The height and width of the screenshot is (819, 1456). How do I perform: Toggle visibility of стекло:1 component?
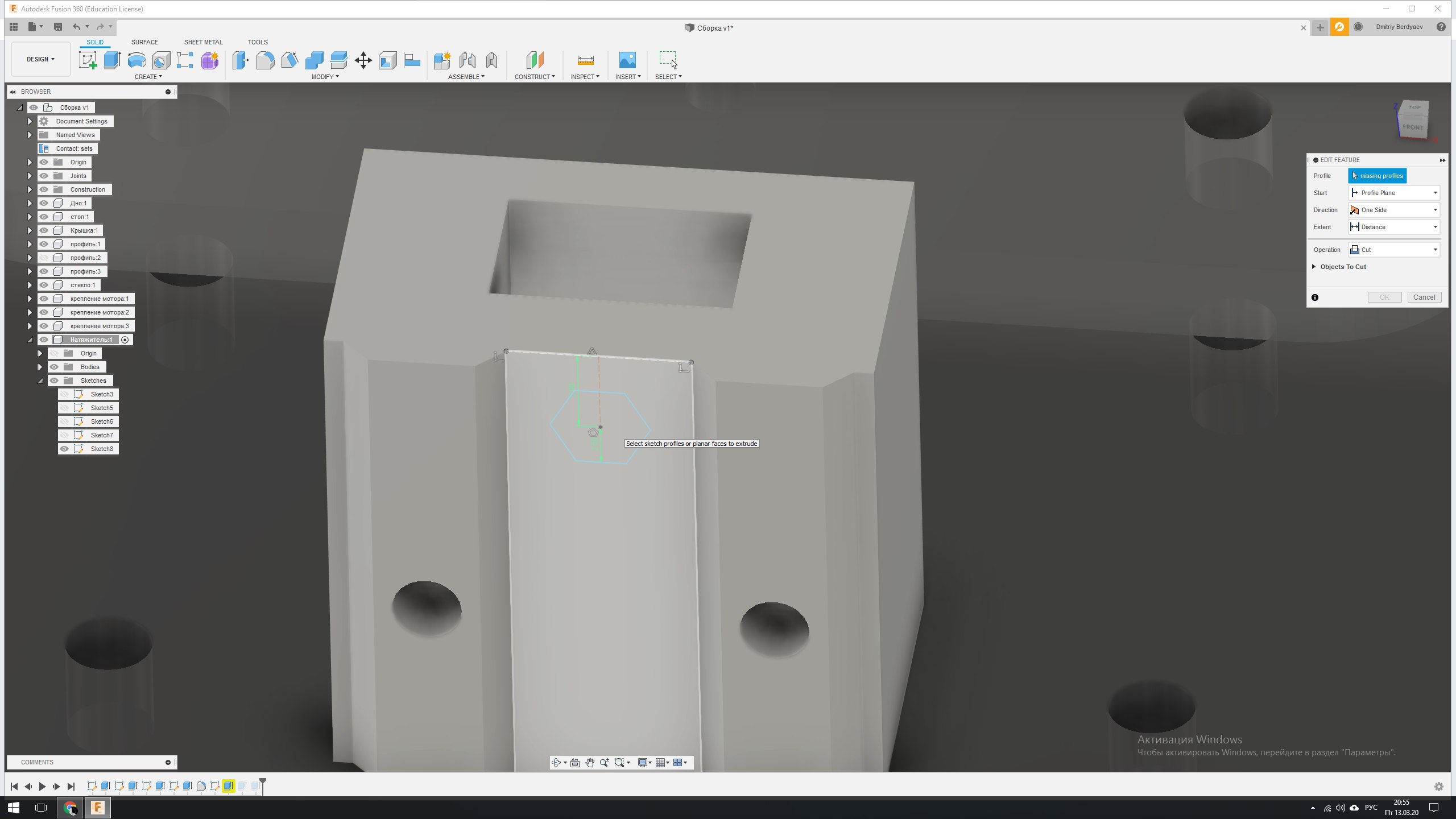click(44, 285)
